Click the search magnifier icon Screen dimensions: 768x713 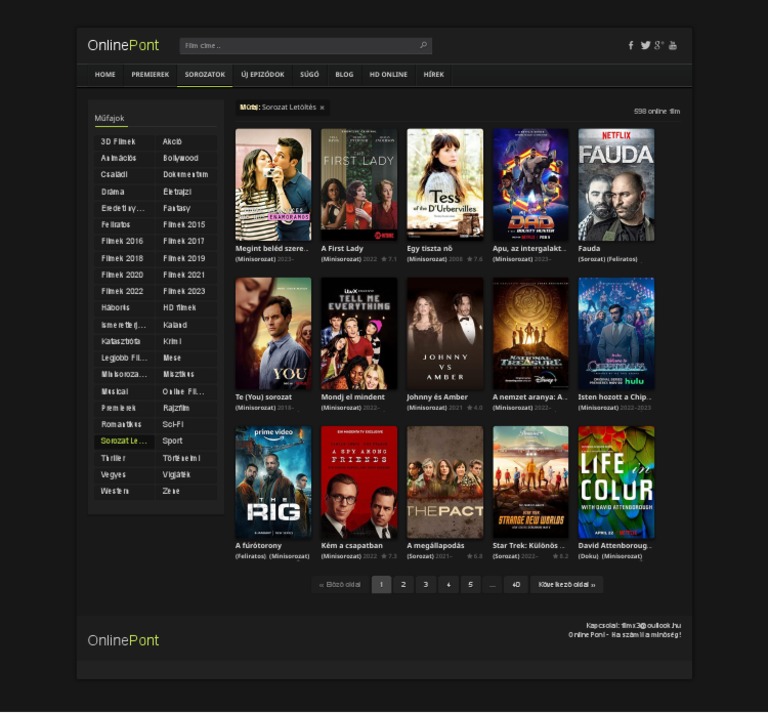(x=424, y=45)
